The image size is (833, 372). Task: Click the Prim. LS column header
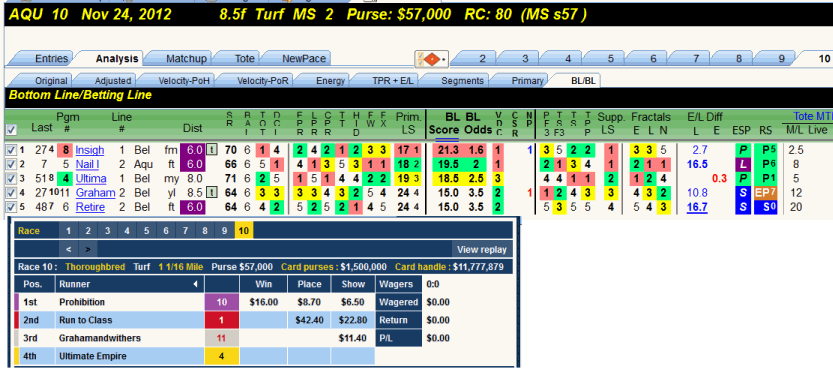click(x=409, y=123)
